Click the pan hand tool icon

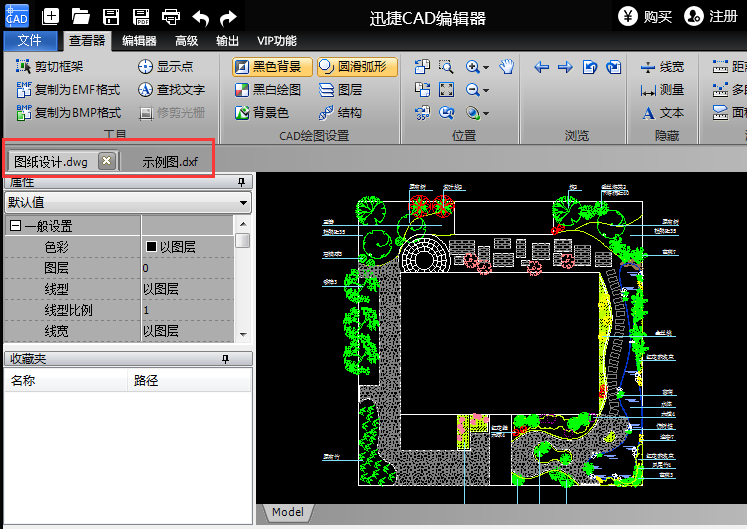[507, 67]
